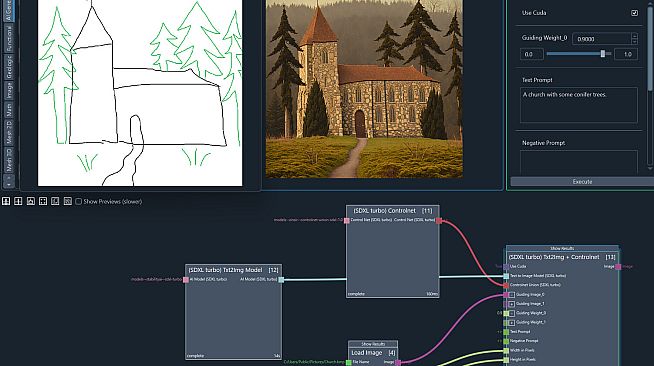Click the sixth graph toolbar icon beside Show Previews checkbox
The height and width of the screenshot is (366, 654).
[x=68, y=201]
